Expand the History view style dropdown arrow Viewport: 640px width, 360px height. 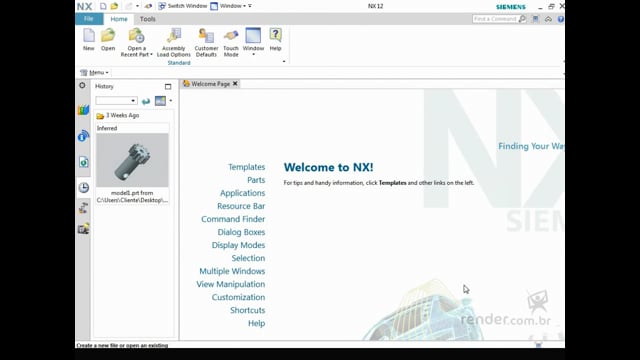click(171, 101)
